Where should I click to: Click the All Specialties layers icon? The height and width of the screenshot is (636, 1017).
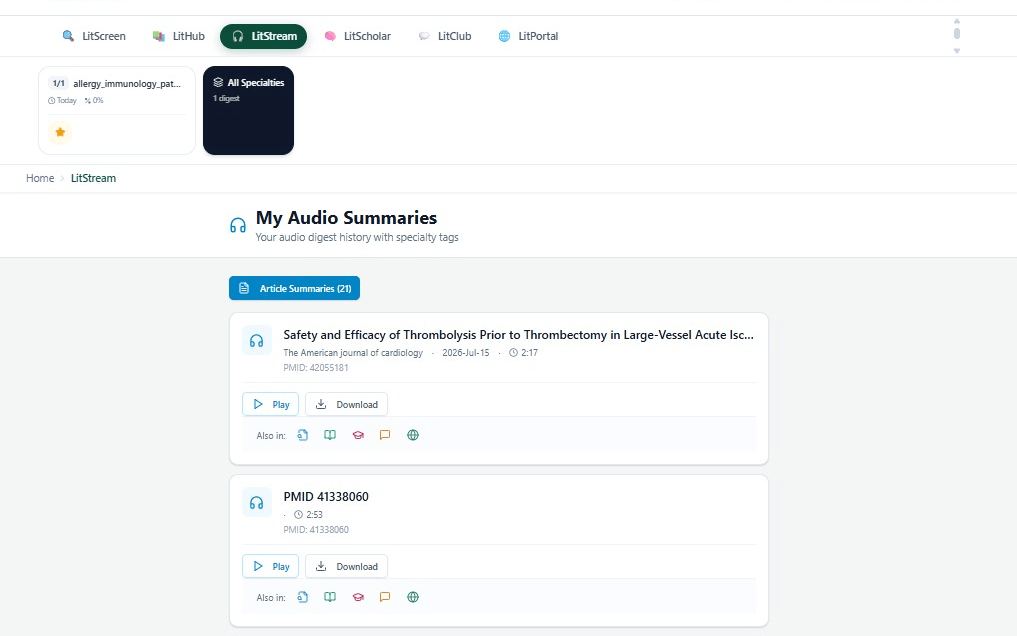[218, 82]
